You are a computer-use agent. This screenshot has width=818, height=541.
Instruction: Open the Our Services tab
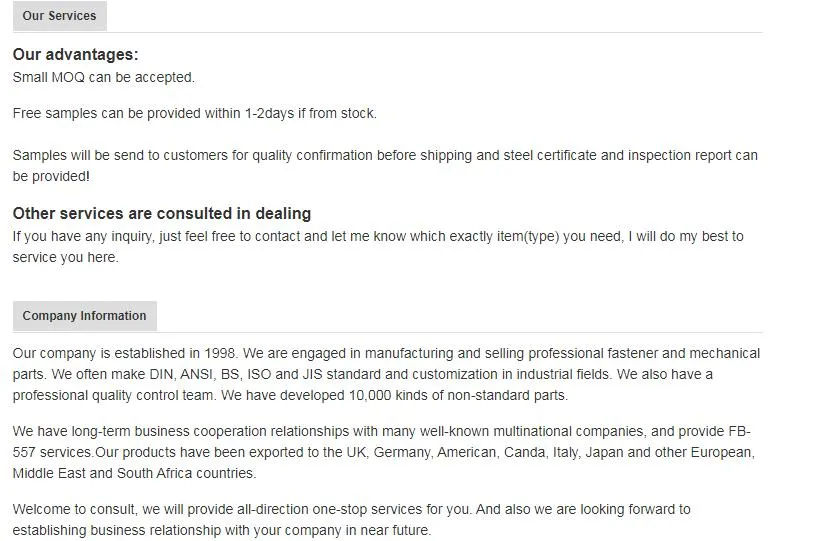point(59,16)
